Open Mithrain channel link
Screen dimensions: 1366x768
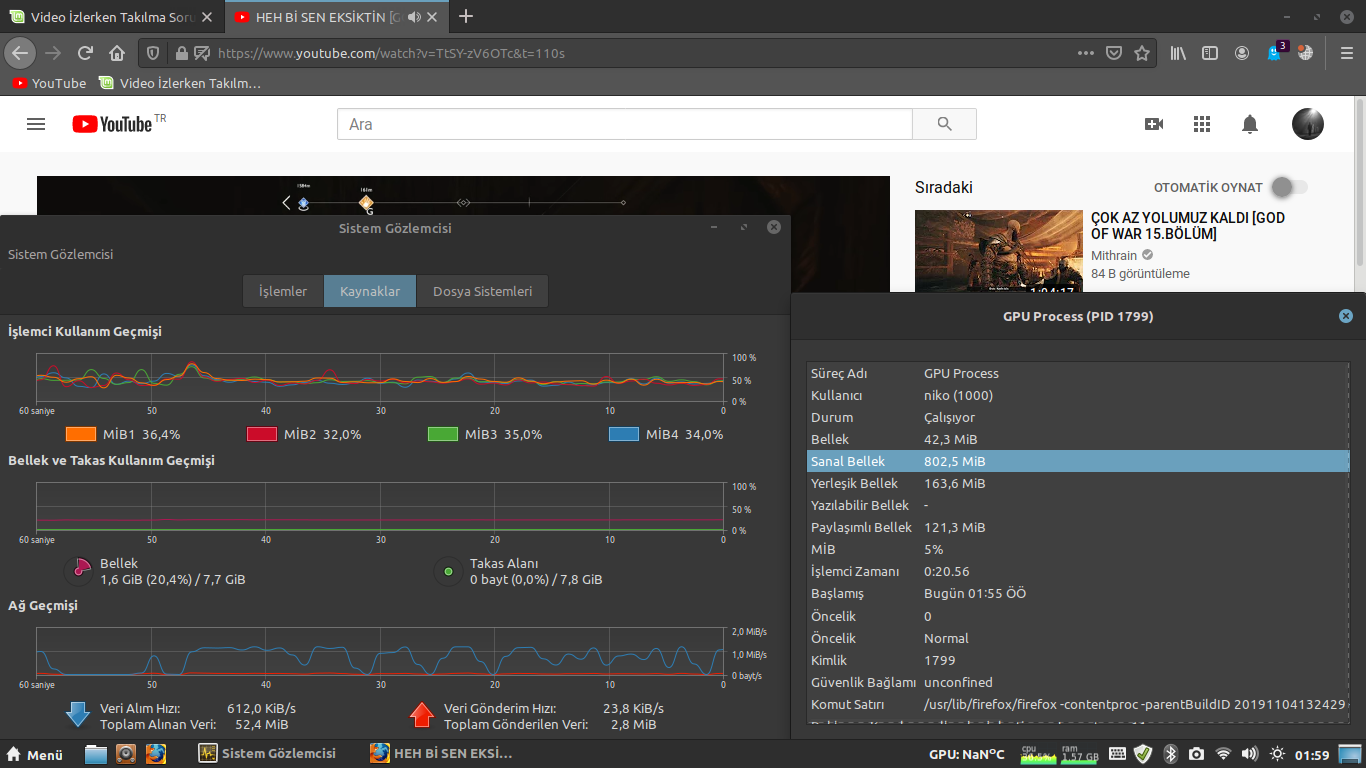pos(1115,255)
